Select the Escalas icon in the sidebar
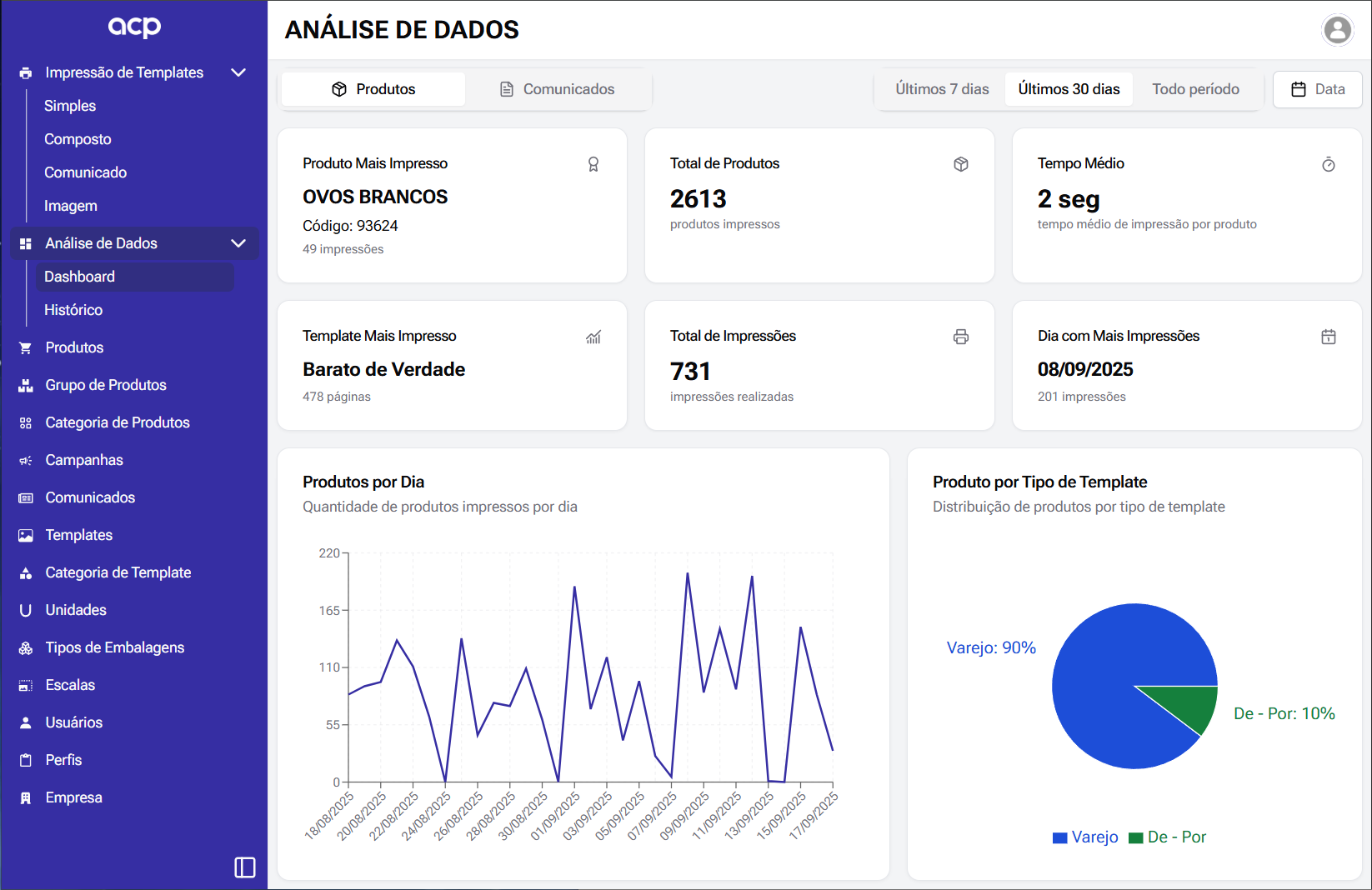 tap(24, 684)
